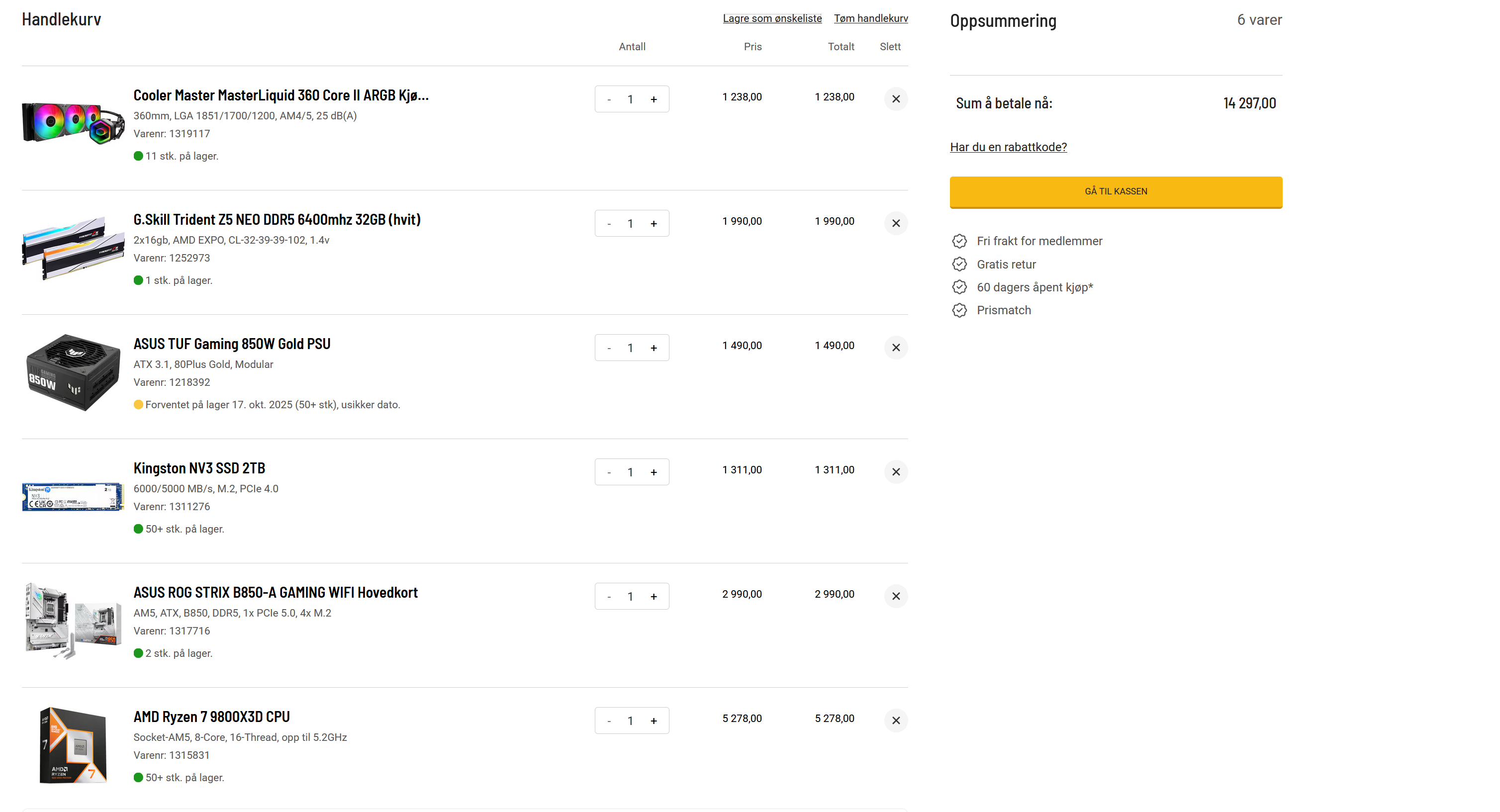Click GÅ TIL KASSEN checkout button

click(1115, 191)
